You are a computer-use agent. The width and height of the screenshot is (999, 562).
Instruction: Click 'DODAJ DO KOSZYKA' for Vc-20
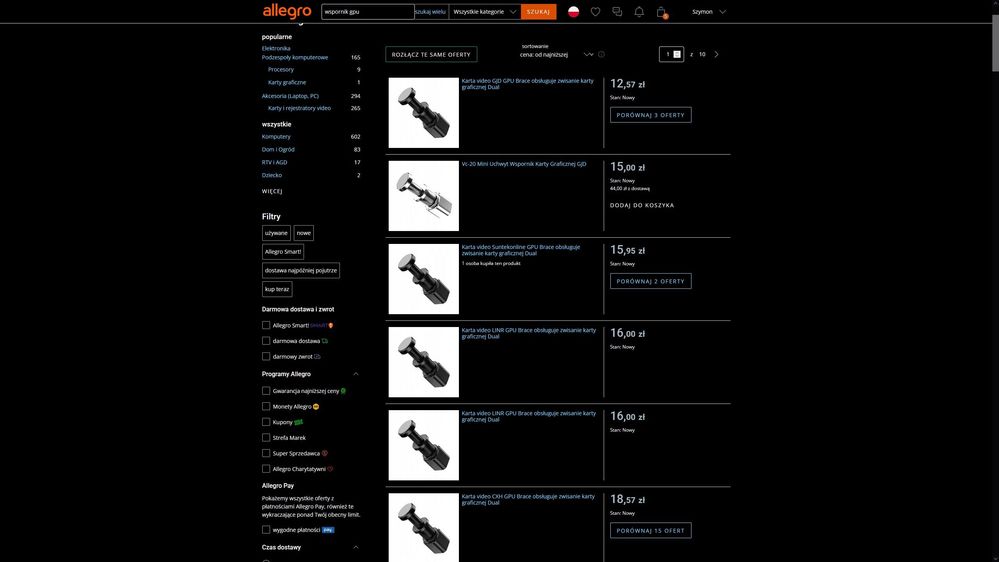coord(642,206)
